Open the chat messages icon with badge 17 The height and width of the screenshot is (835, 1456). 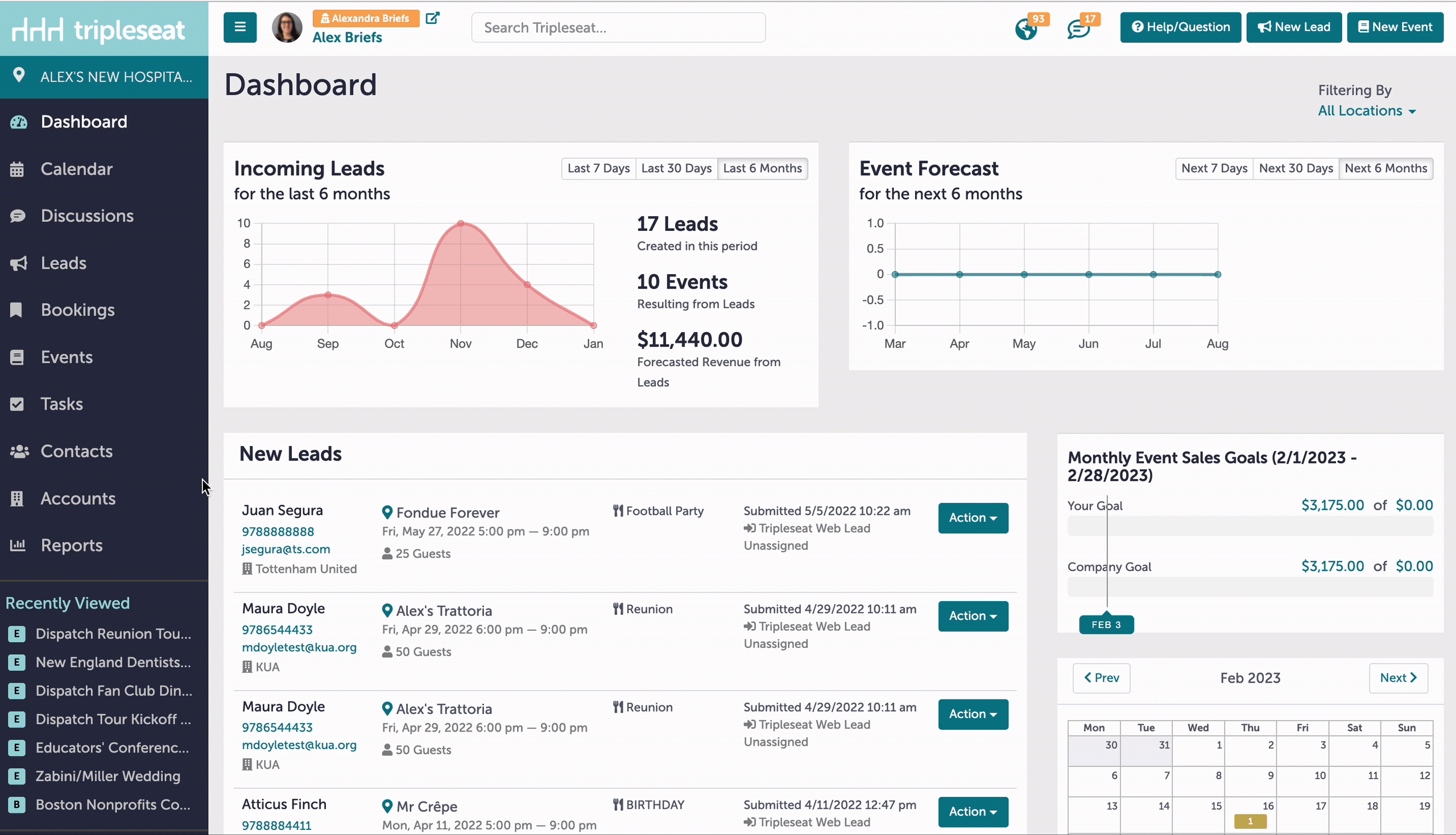[1078, 28]
